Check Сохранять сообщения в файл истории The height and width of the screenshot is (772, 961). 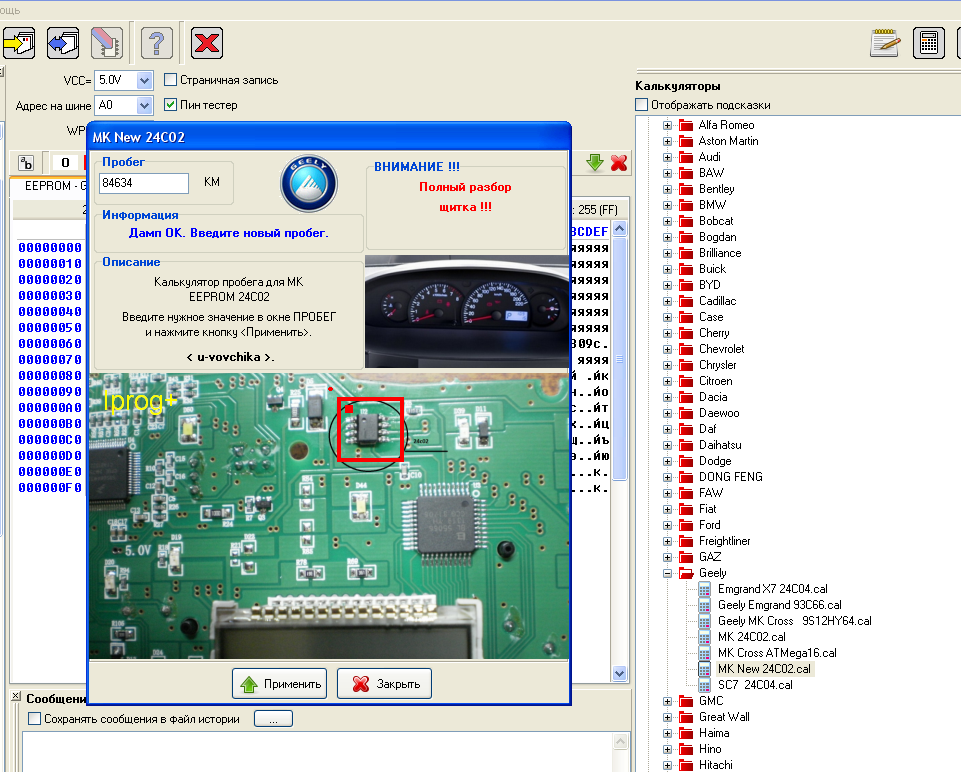pyautogui.click(x=35, y=719)
